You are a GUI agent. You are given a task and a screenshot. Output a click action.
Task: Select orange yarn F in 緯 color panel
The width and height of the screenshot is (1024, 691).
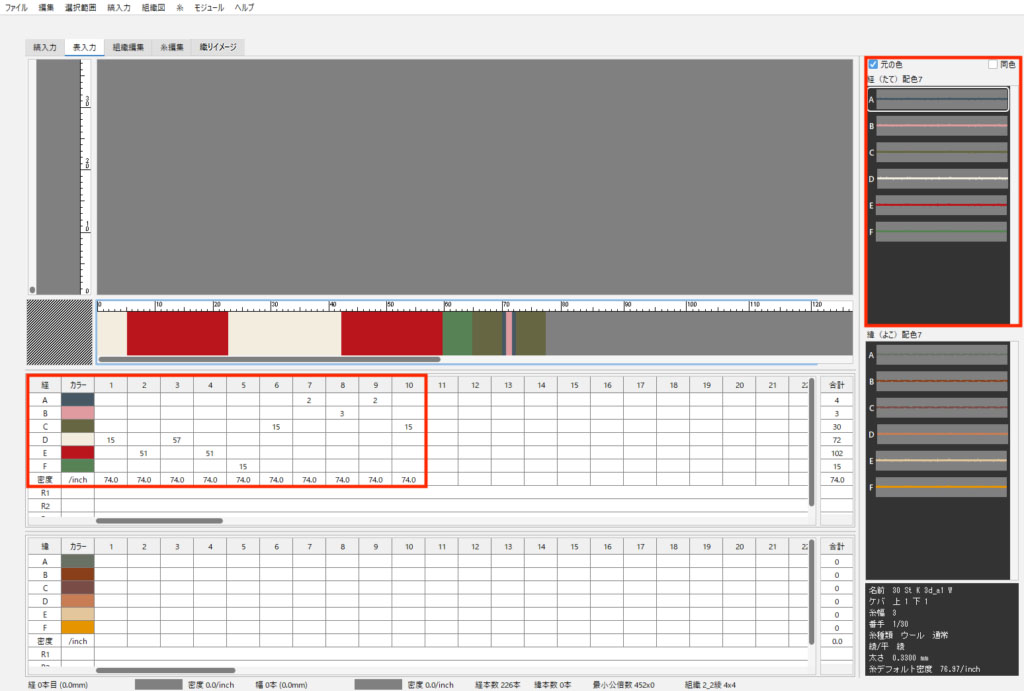941,487
